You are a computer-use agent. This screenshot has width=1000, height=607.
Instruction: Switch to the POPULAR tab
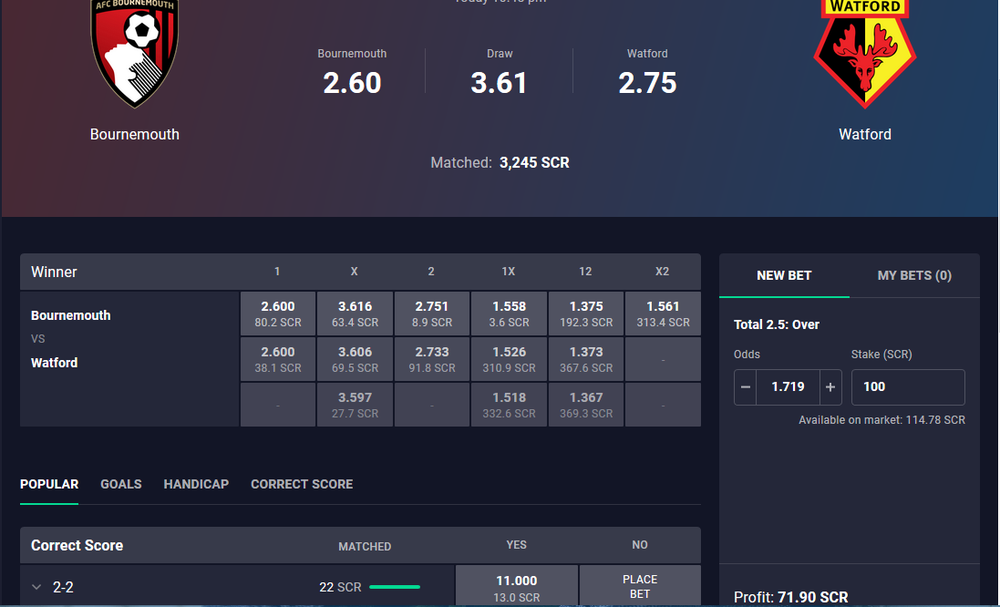click(x=49, y=484)
